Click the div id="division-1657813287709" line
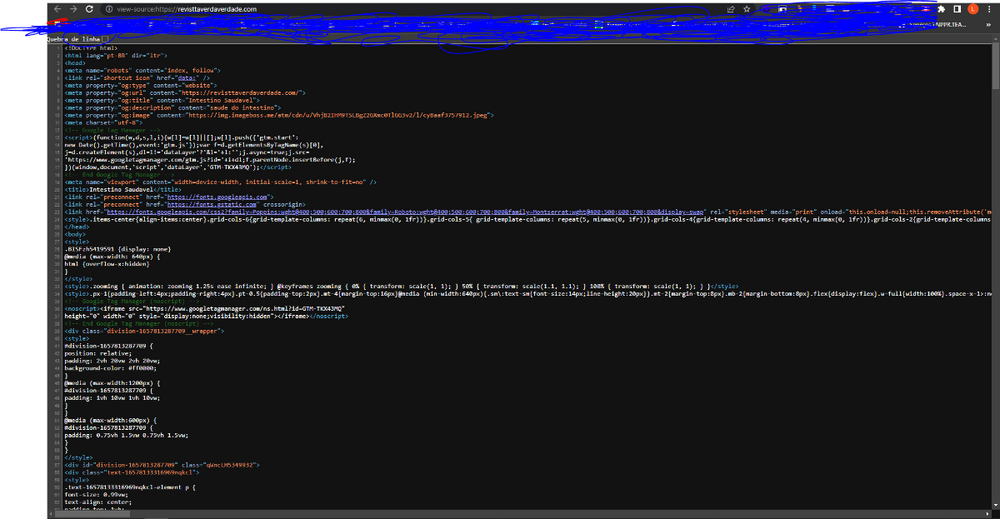 click(x=162, y=465)
